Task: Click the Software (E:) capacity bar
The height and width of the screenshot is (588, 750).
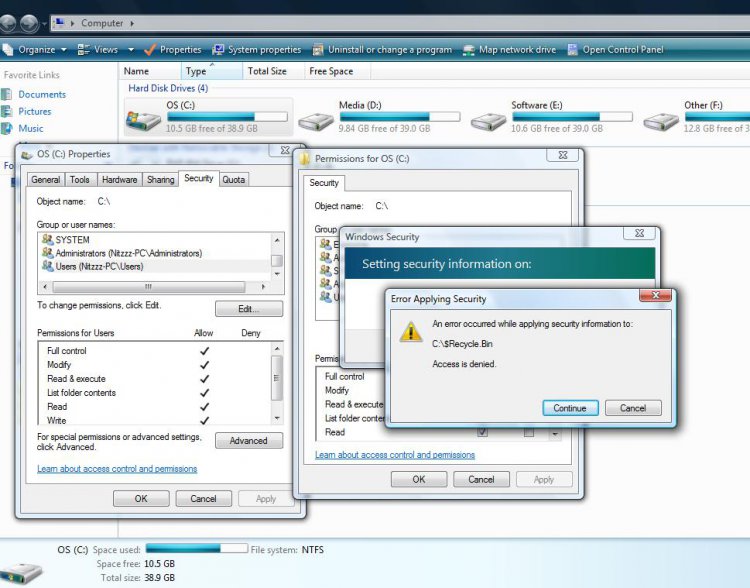Action: (x=572, y=116)
